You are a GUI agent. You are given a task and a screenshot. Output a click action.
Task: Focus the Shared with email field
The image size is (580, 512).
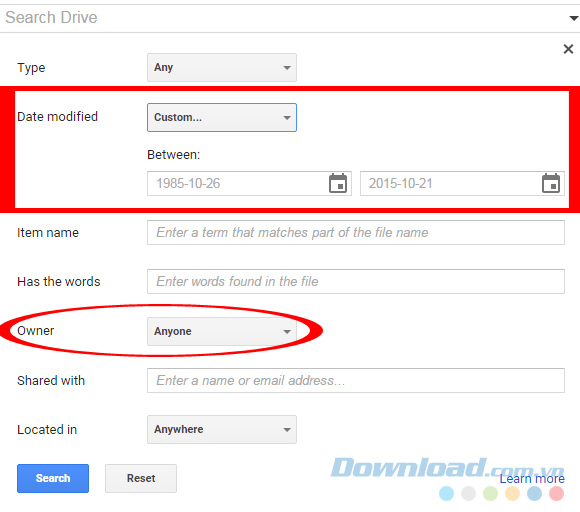click(x=356, y=380)
